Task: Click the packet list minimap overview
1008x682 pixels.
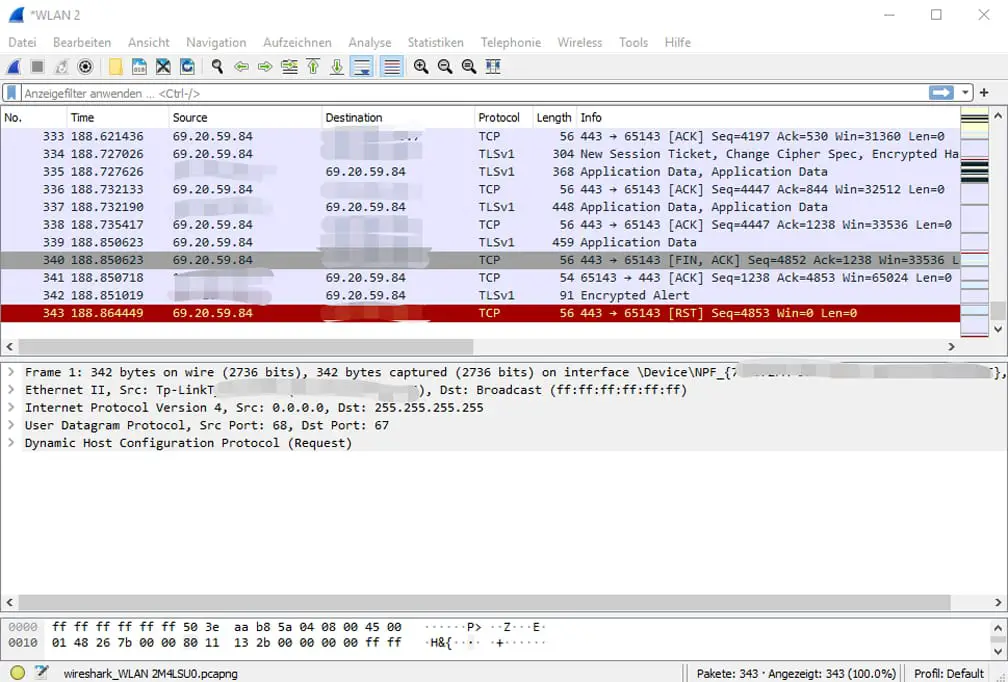Action: [974, 222]
